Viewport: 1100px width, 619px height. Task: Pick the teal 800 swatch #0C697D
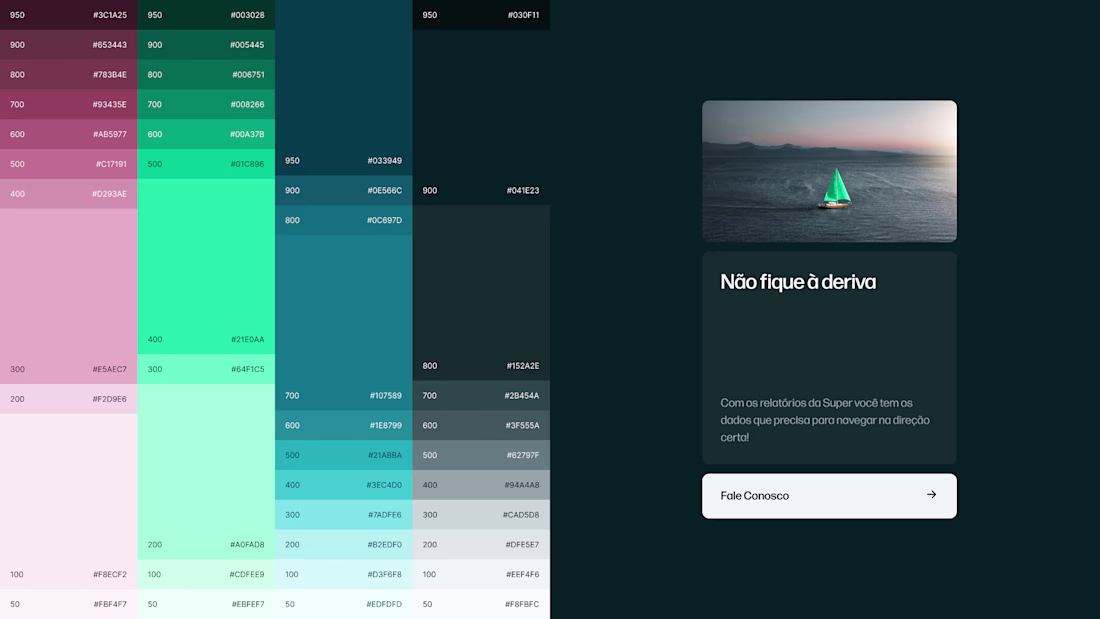(x=344, y=220)
